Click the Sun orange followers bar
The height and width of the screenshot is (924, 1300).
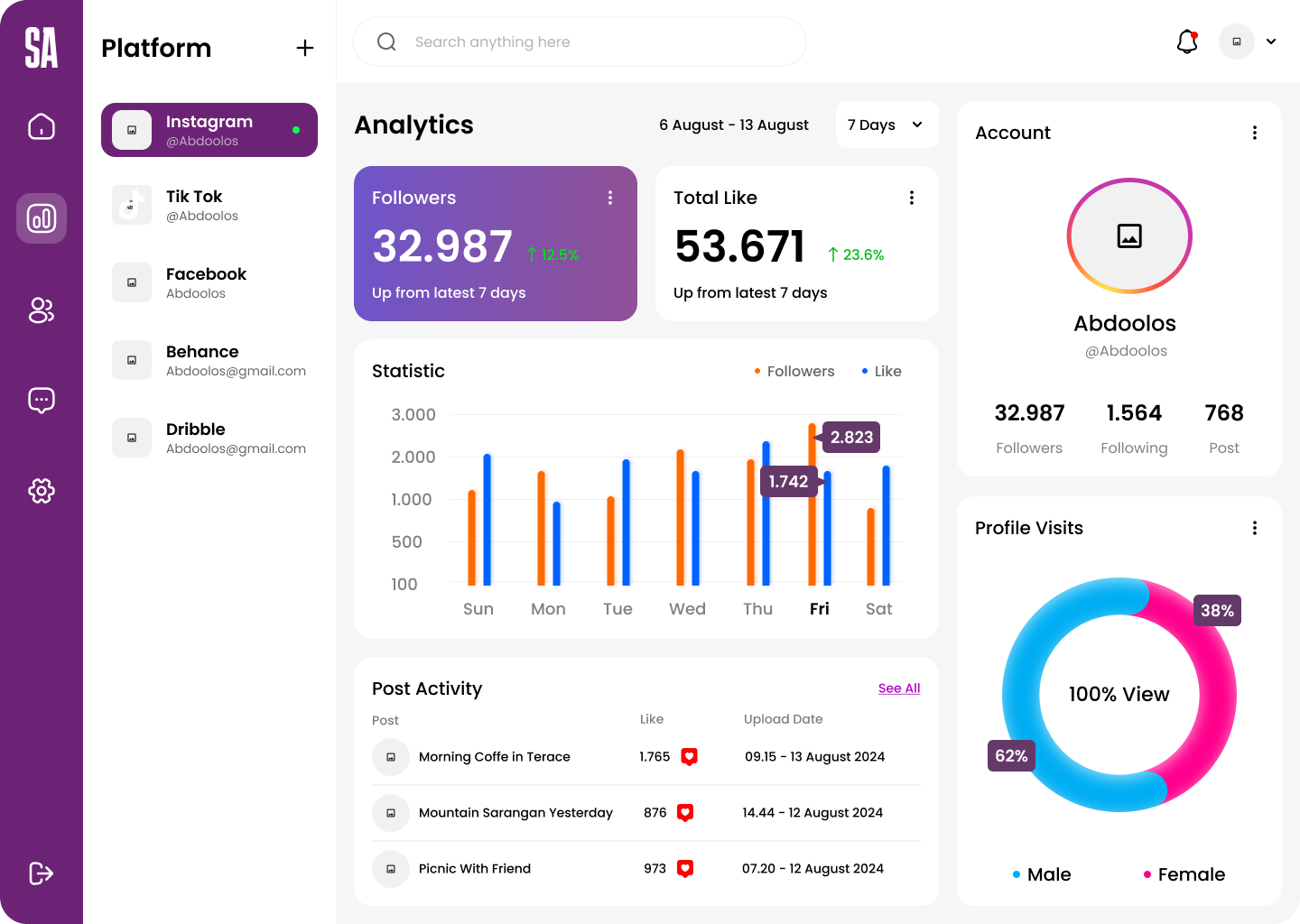[x=471, y=538]
